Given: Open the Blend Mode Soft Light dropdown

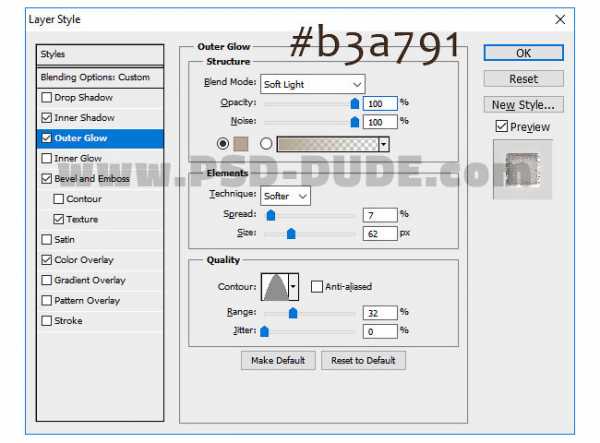Looking at the screenshot, I should (312, 84).
